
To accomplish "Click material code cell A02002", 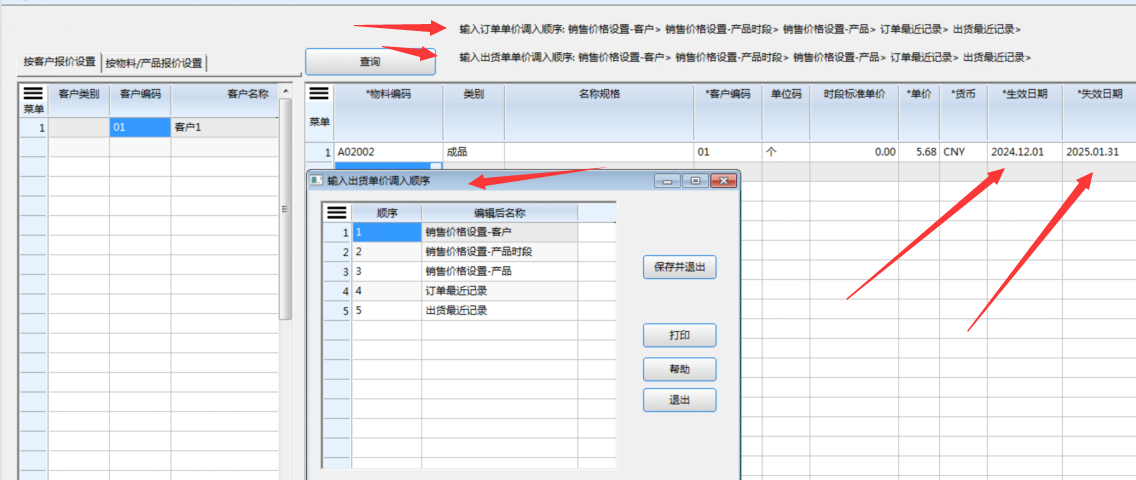I will pos(387,152).
